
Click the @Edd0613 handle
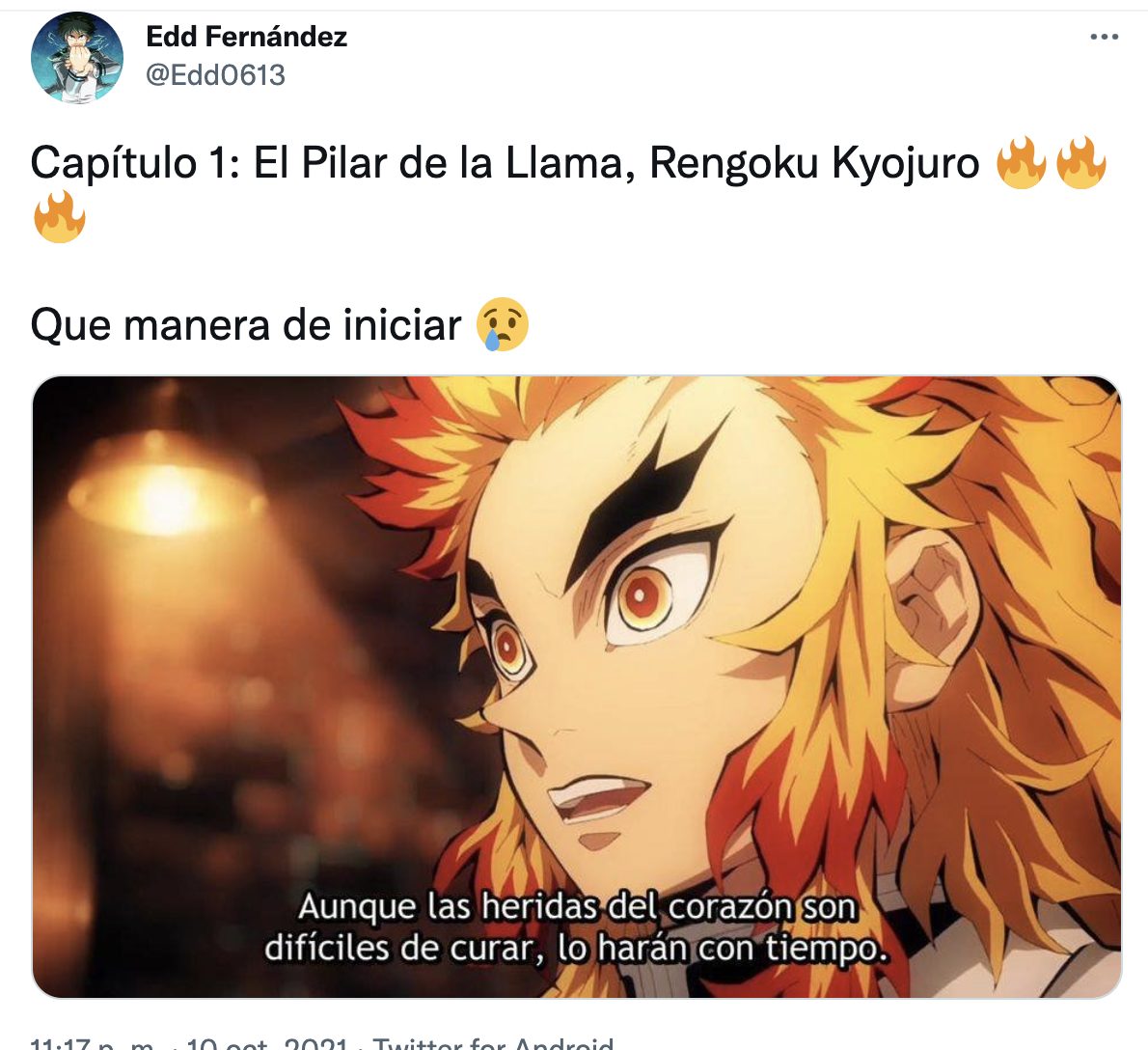[x=215, y=74]
